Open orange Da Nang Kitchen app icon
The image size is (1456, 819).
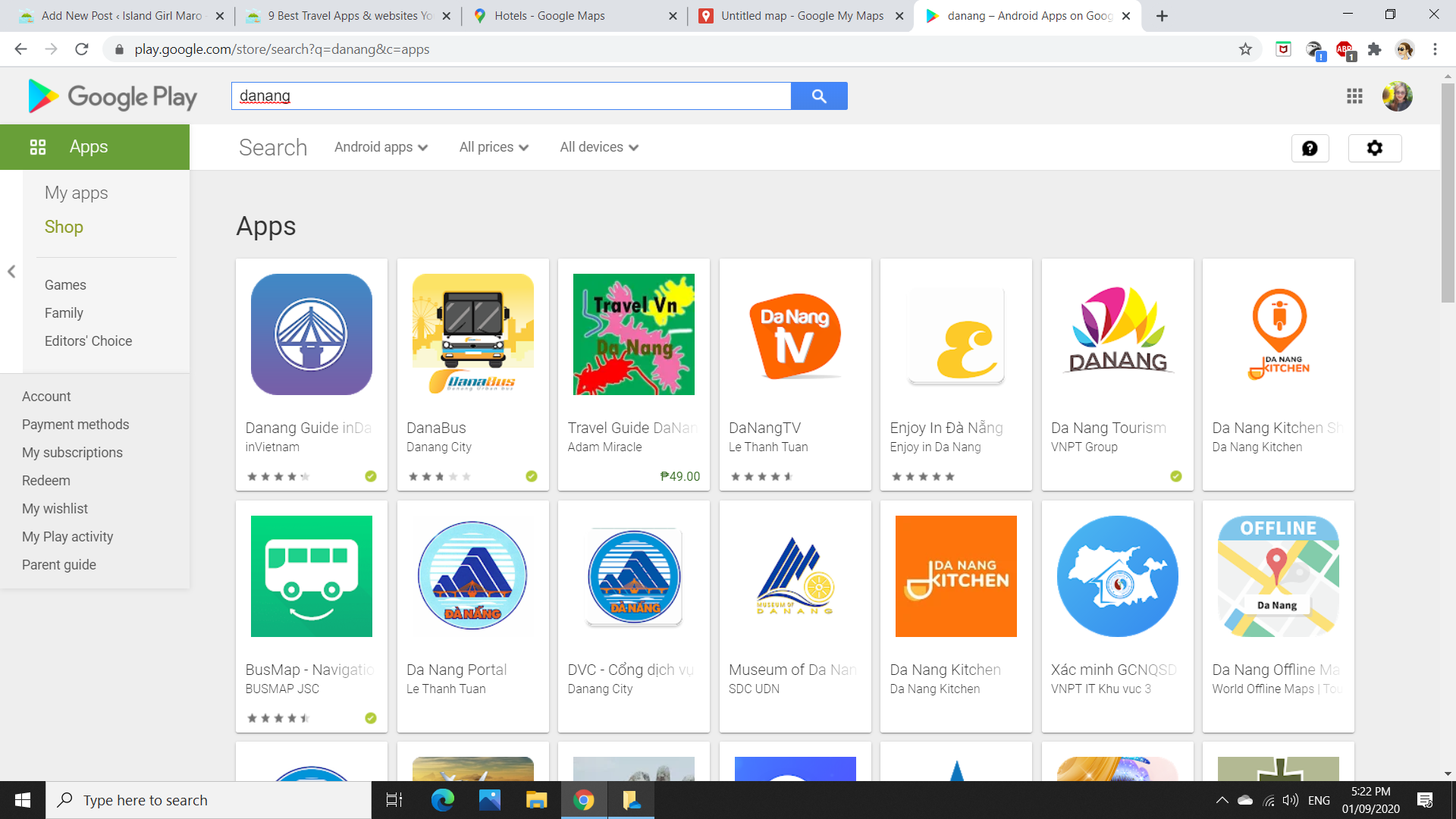click(x=956, y=576)
